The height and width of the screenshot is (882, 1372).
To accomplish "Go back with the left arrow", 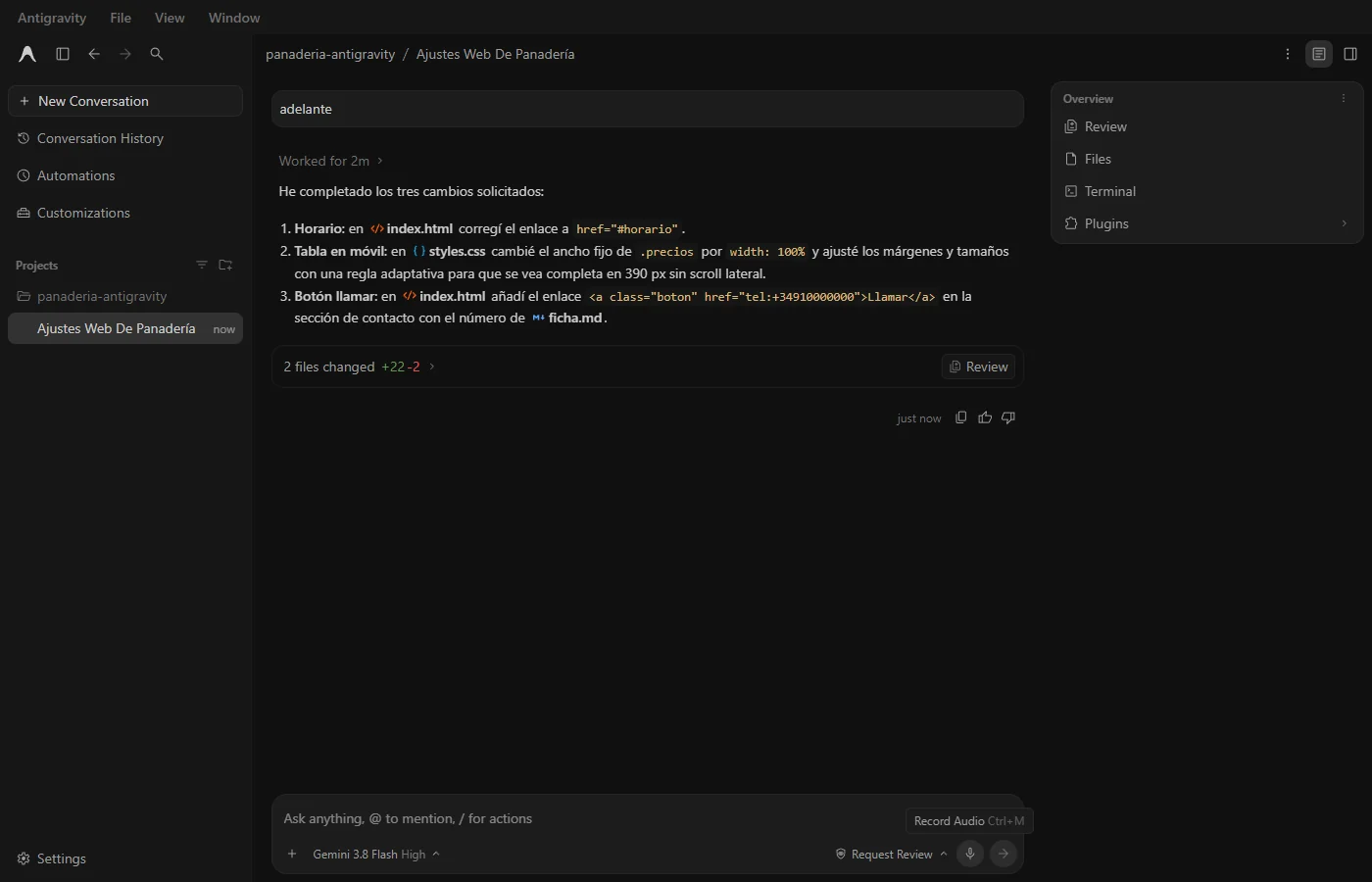I will tap(94, 54).
